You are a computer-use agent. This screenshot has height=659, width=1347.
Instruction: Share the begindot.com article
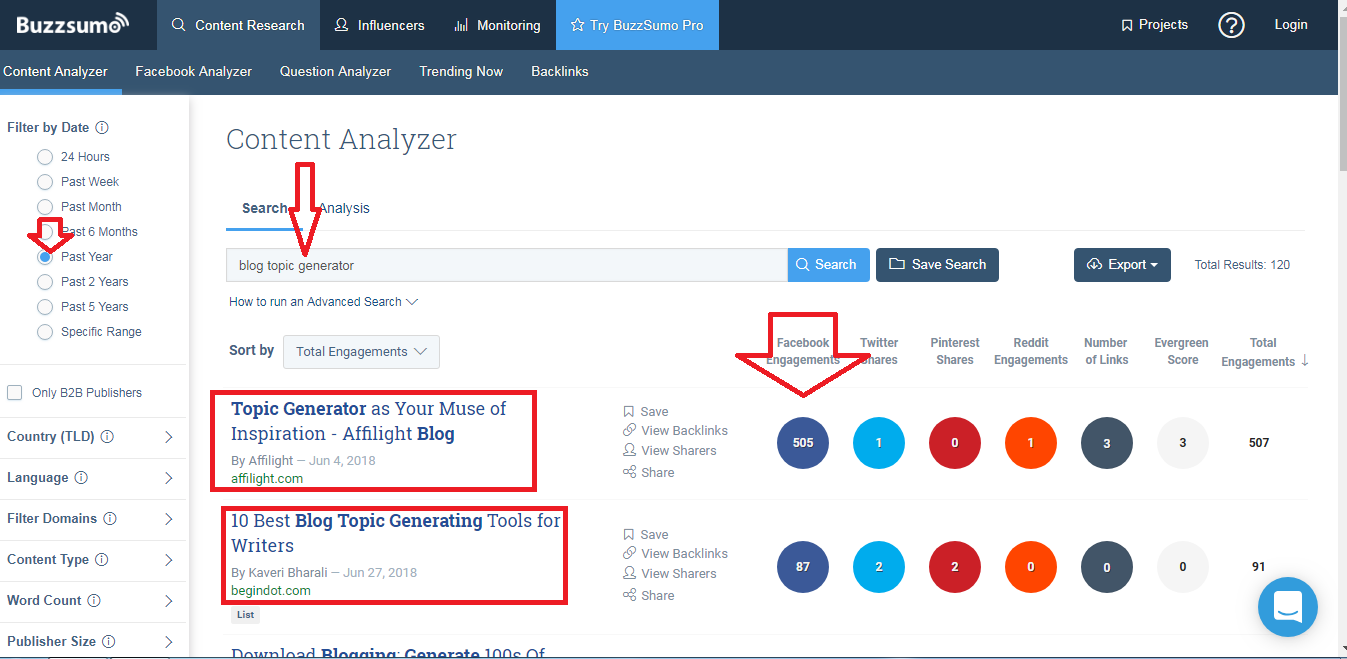tap(648, 595)
